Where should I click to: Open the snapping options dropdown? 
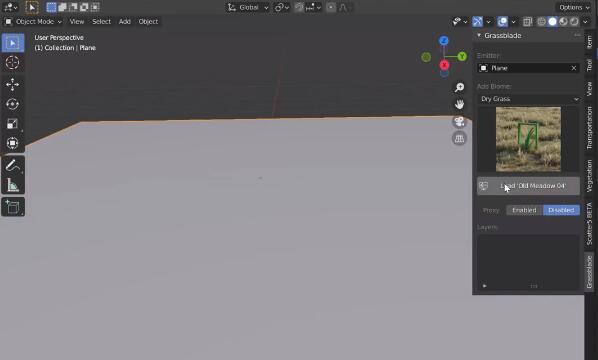(313, 7)
